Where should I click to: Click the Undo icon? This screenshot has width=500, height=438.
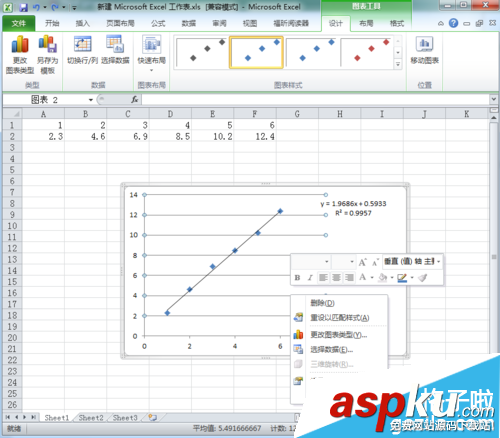click(x=36, y=7)
